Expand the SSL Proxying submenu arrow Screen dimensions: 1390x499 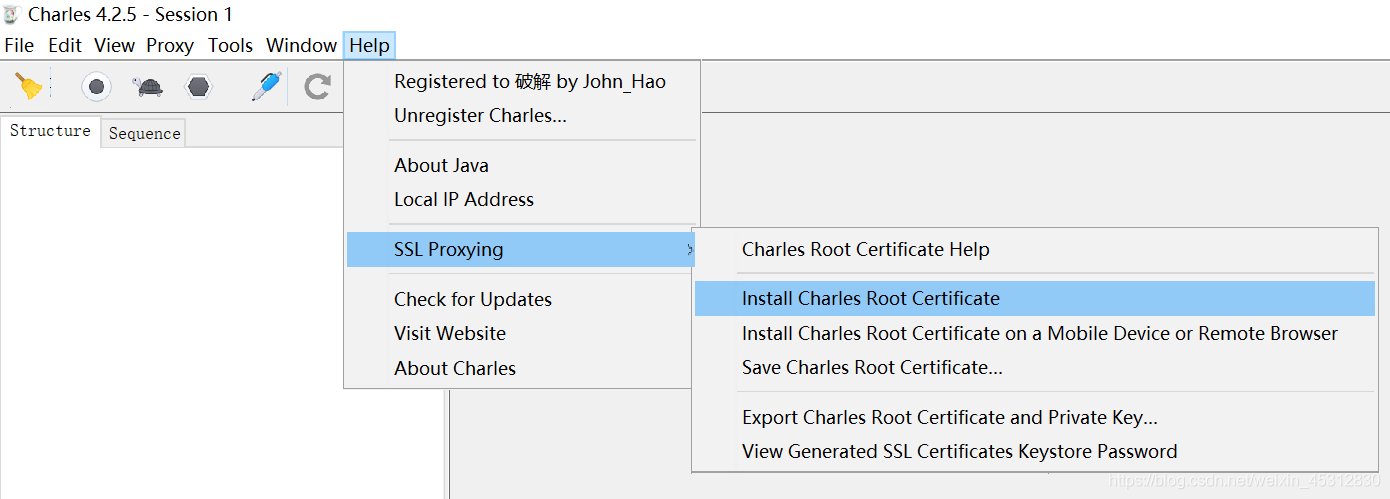click(689, 250)
